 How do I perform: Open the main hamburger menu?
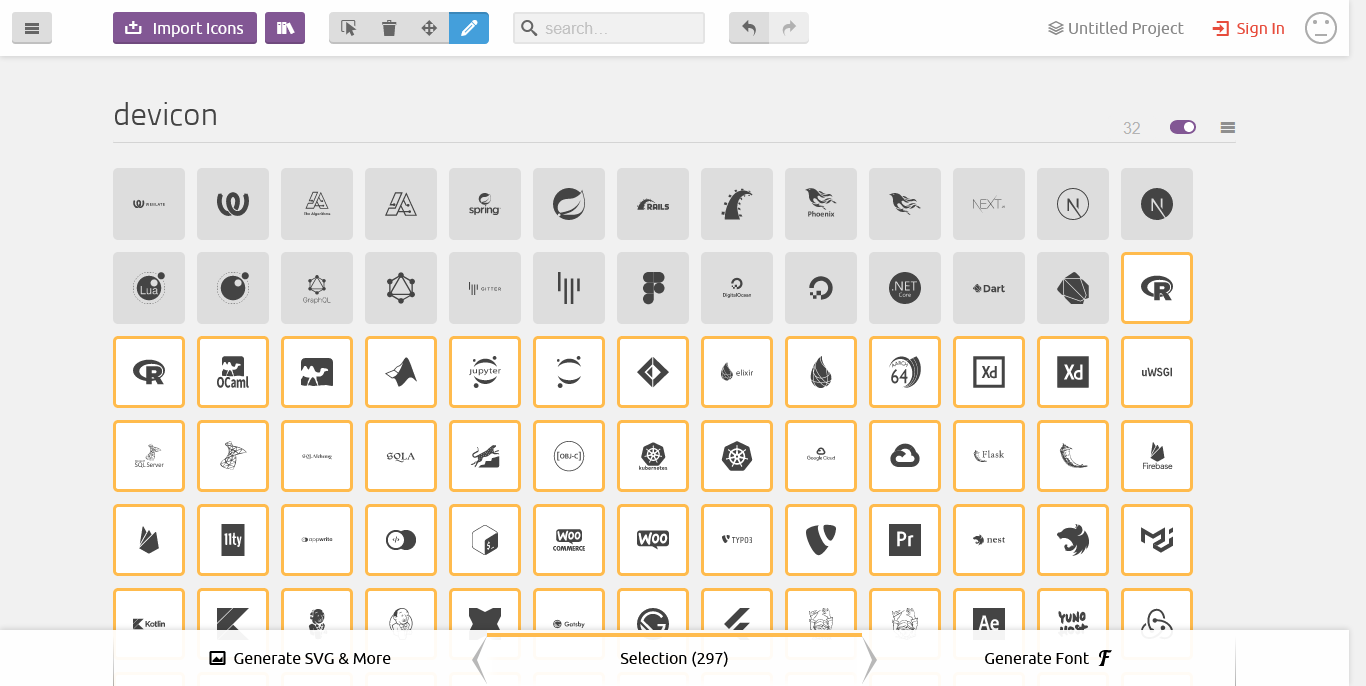[x=32, y=28]
